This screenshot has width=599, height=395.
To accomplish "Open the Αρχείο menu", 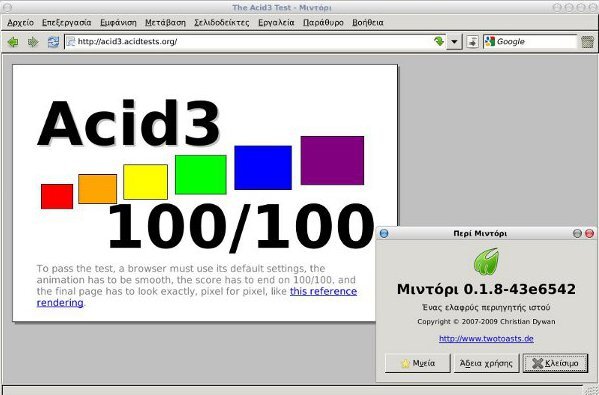I will [21, 23].
